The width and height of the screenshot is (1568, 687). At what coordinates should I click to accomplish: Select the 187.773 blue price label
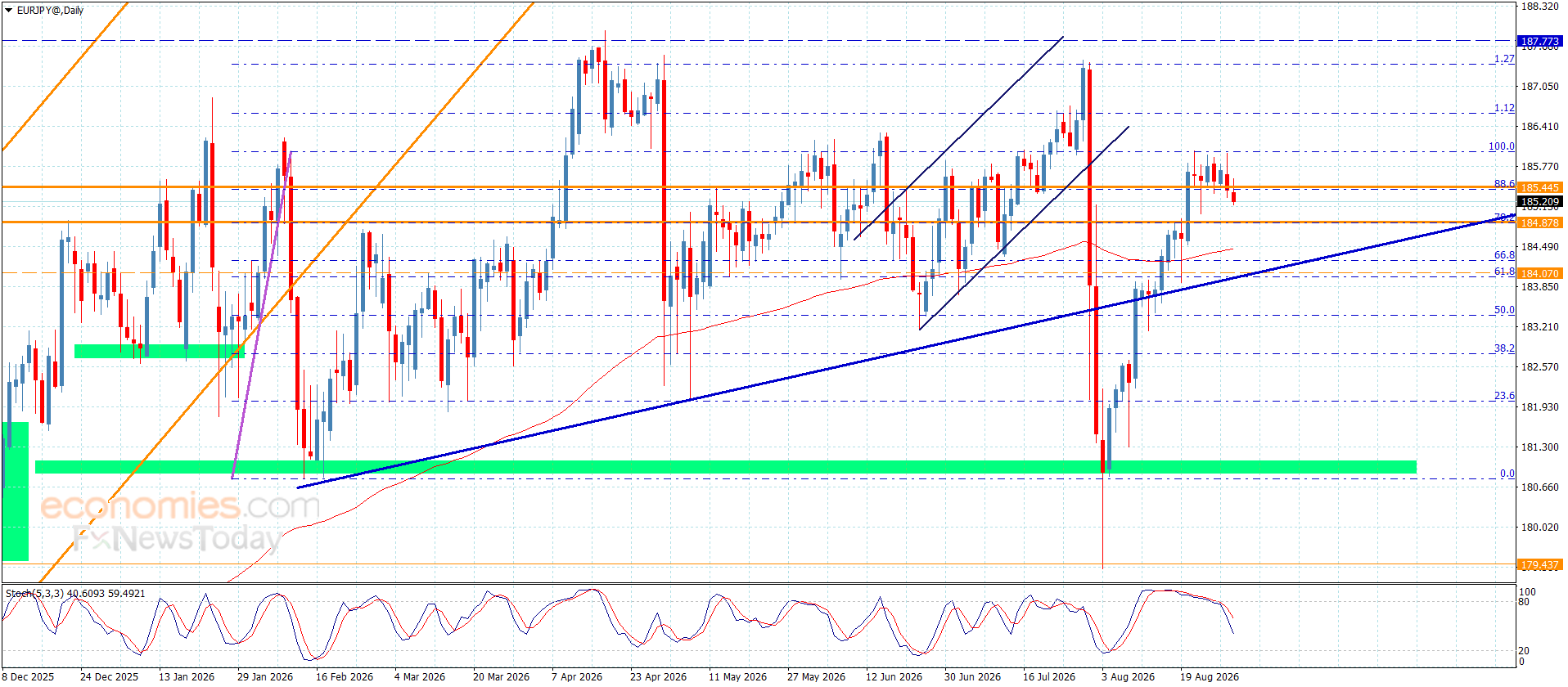click(x=1539, y=41)
